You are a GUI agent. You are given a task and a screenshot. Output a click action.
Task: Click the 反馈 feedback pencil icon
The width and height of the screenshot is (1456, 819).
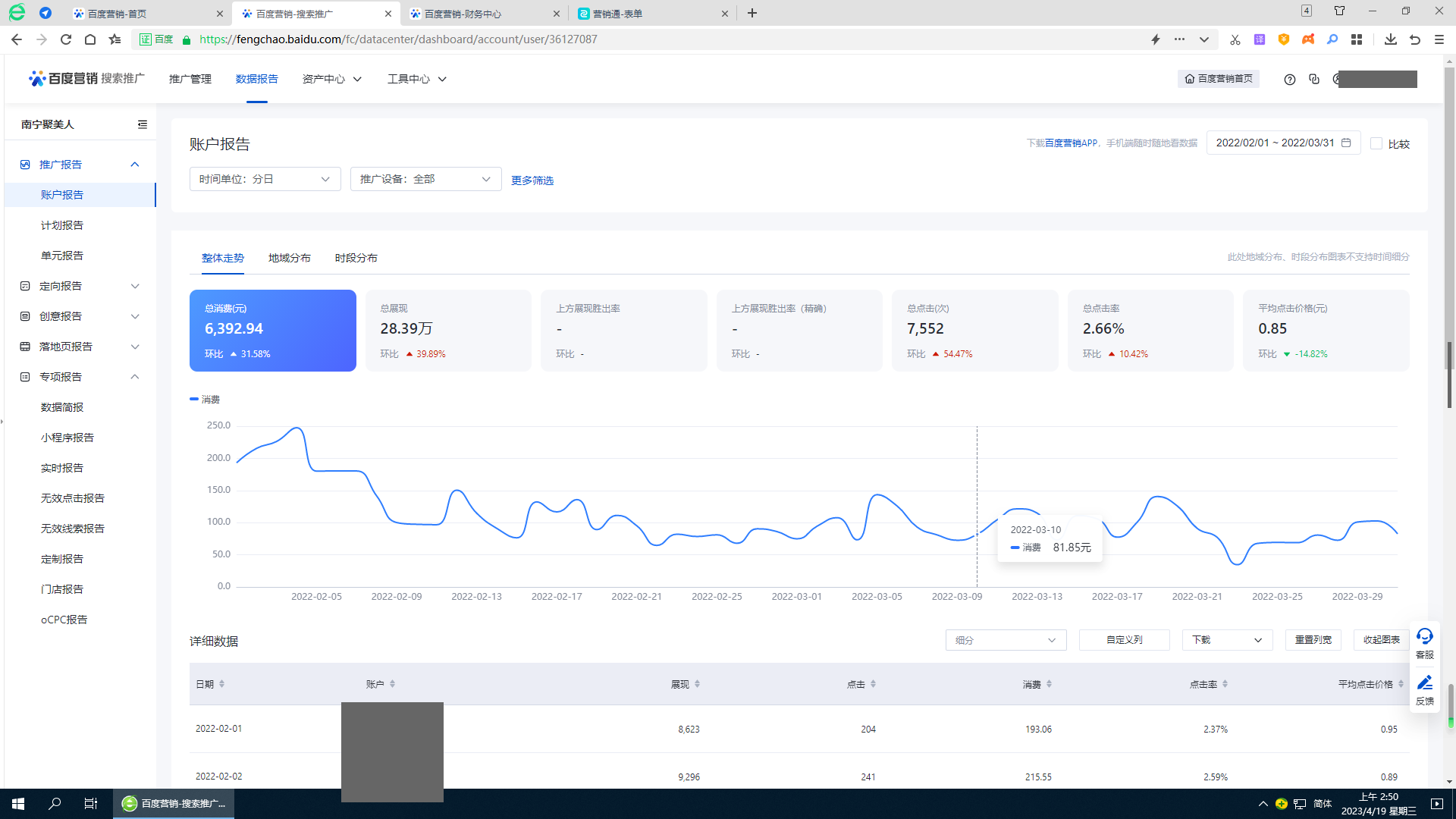1424,683
